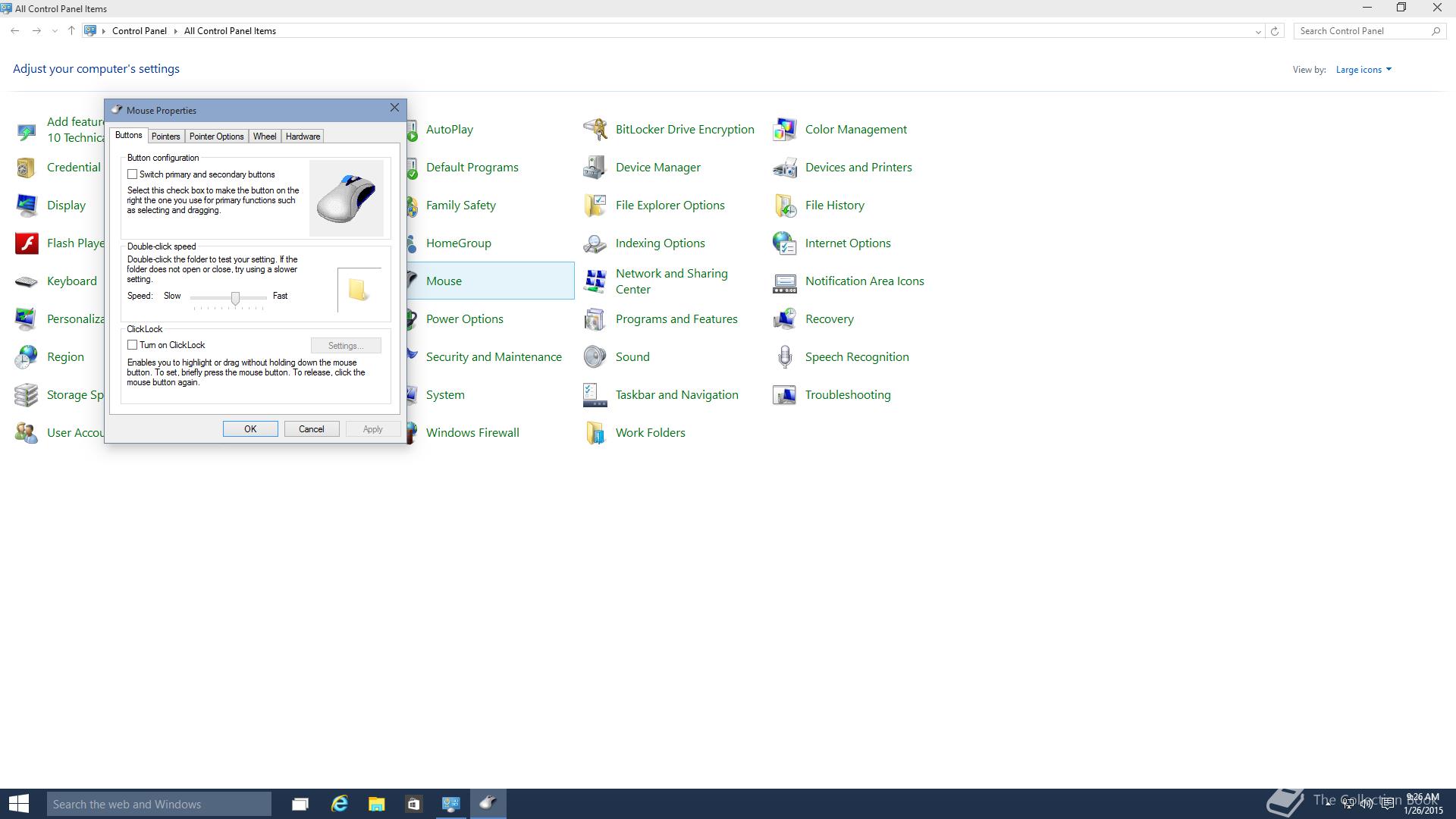Click the Search the web and Windows box
Image resolution: width=1456 pixels, height=819 pixels.
159,804
